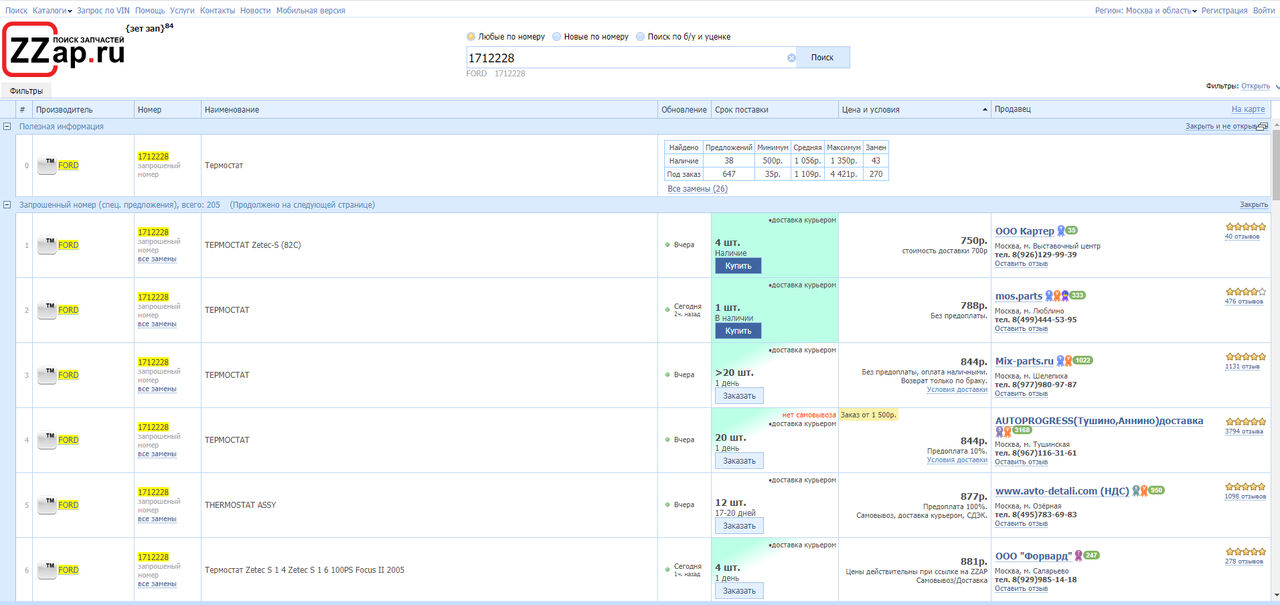Screen dimensions: 1280x605
Task: Click award ribbons beside mos.parts seller
Action: point(1058,295)
